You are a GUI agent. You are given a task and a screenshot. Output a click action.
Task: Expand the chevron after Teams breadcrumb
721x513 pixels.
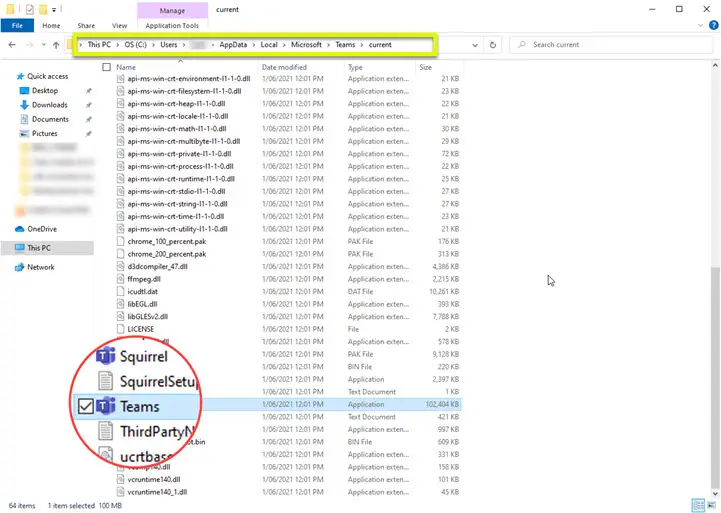[362, 45]
